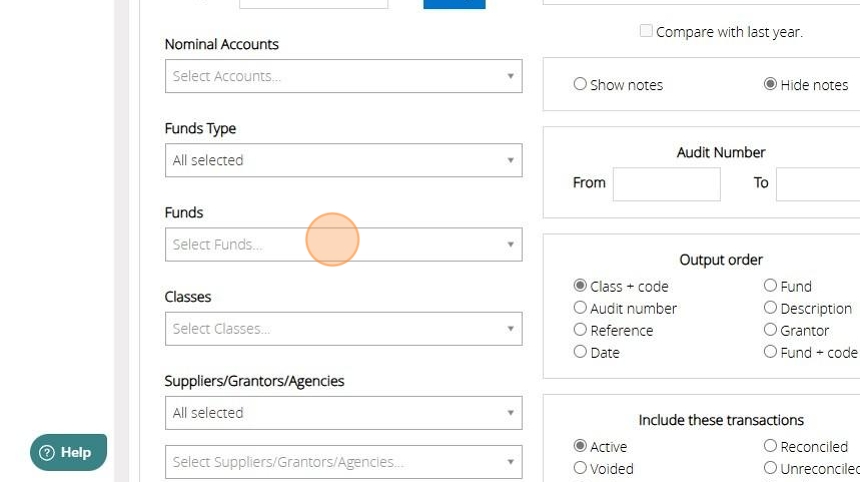Choose Fund output order

tap(770, 286)
